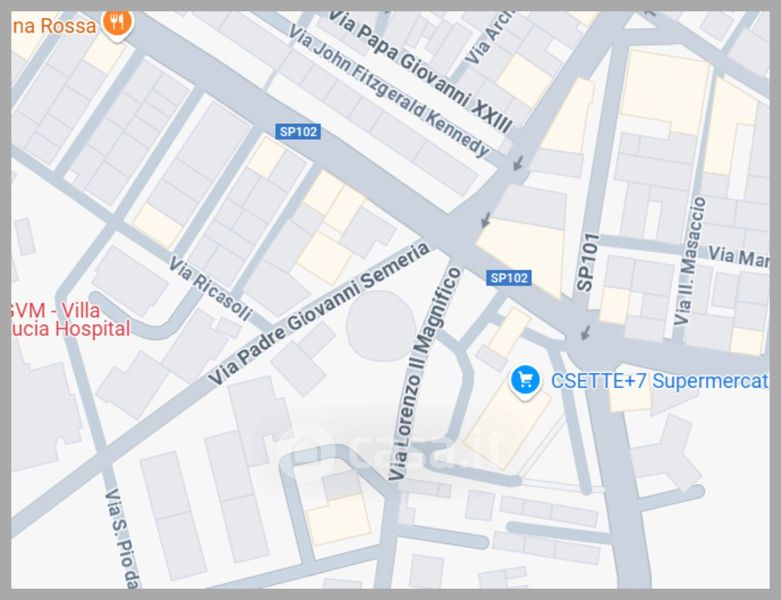Screen dimensions: 781x600
Task: Click the circular roundabout shape on map
Action: click(381, 327)
